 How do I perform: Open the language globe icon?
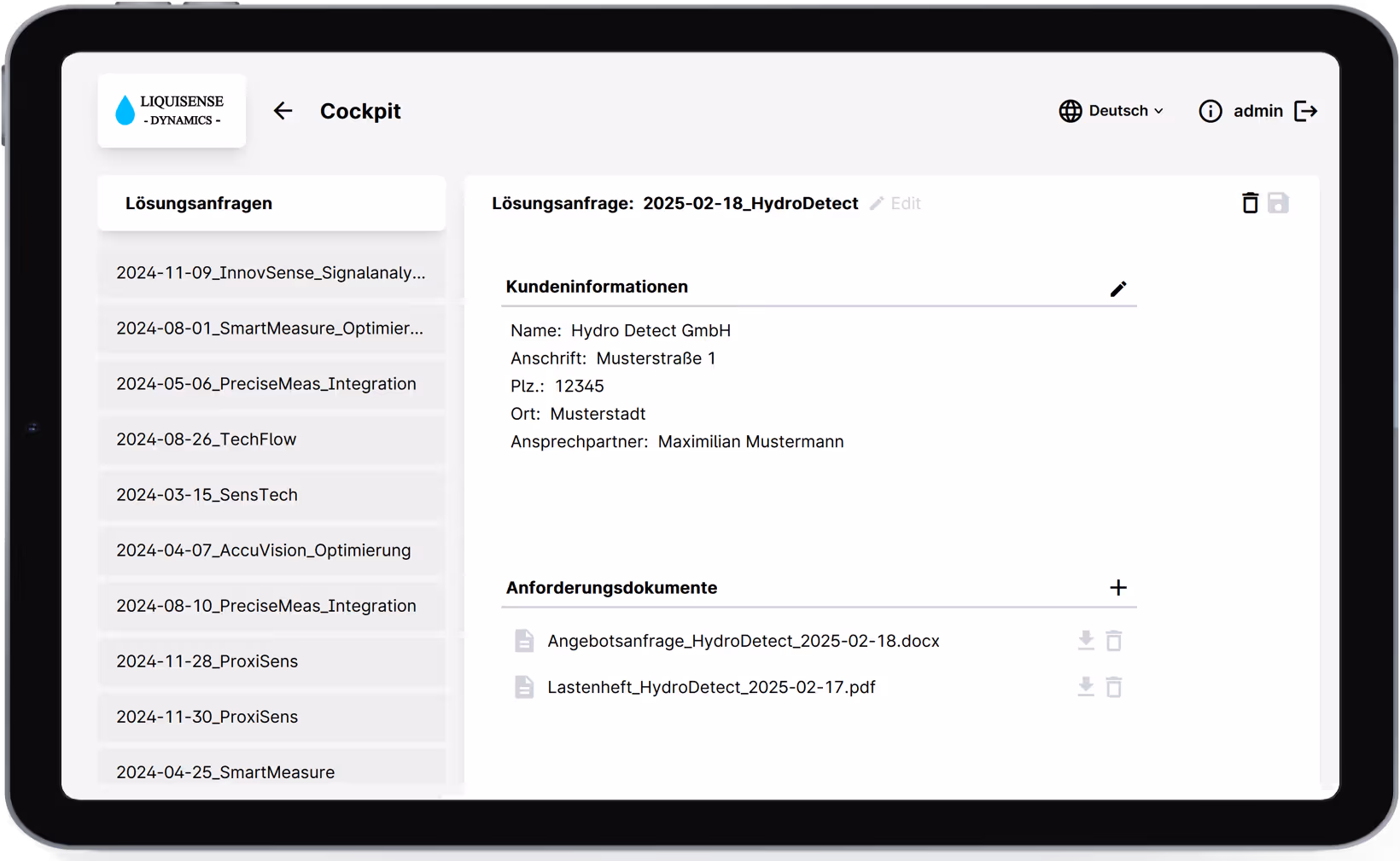(x=1070, y=111)
